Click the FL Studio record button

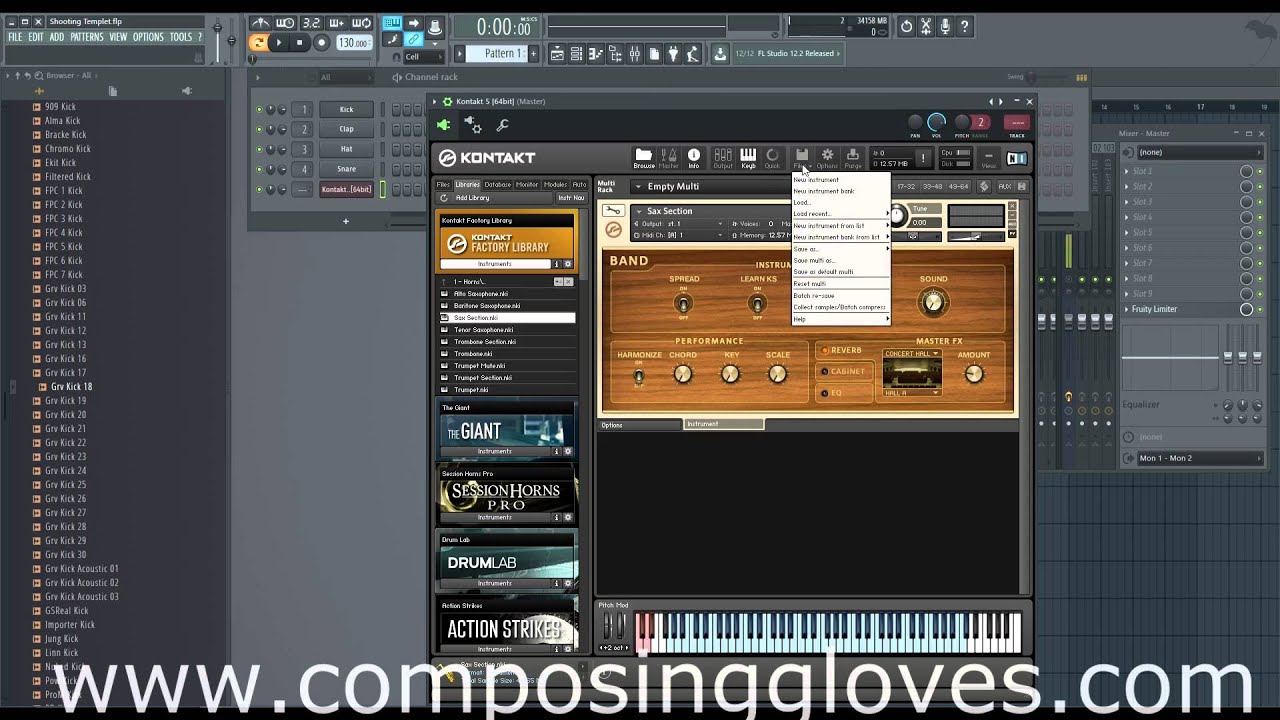[x=321, y=42]
